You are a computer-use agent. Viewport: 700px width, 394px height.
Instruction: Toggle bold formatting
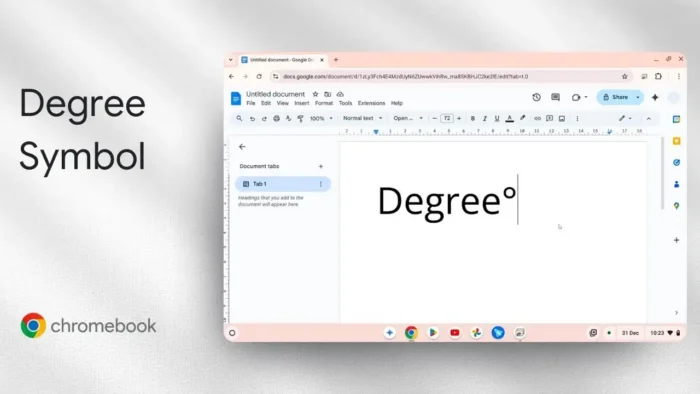tap(473, 118)
